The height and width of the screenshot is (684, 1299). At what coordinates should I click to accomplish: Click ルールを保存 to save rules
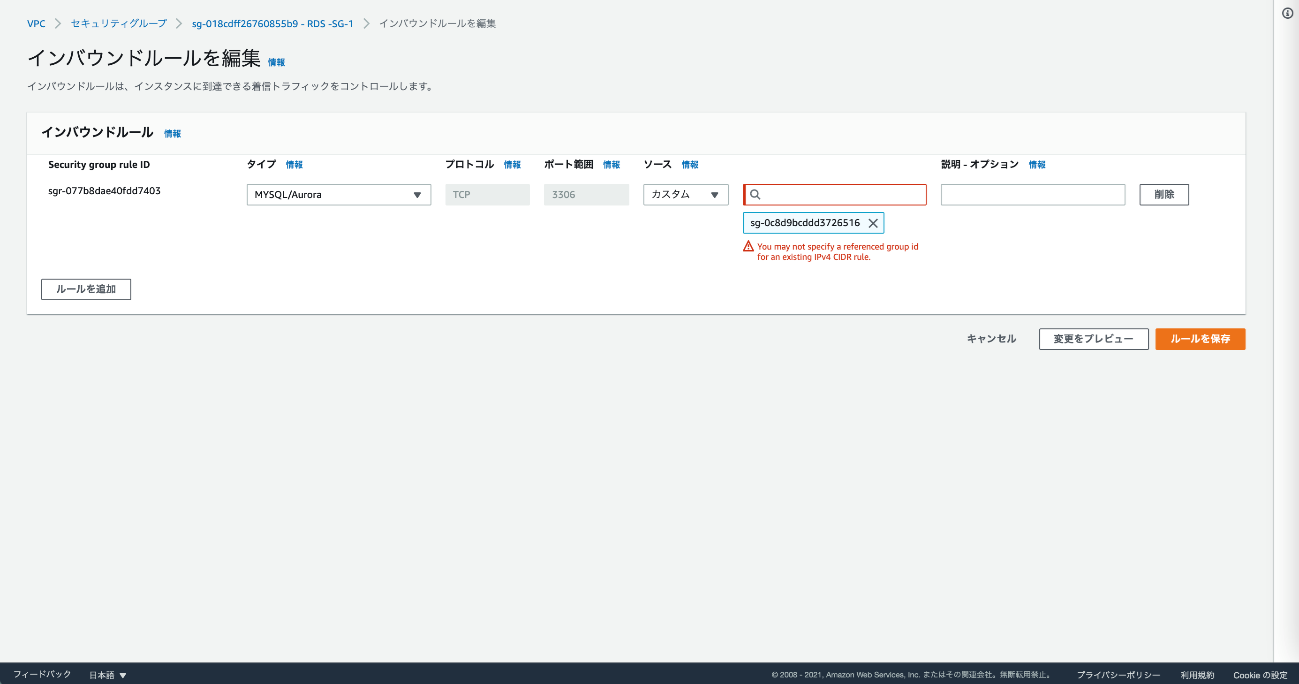[x=1200, y=339]
